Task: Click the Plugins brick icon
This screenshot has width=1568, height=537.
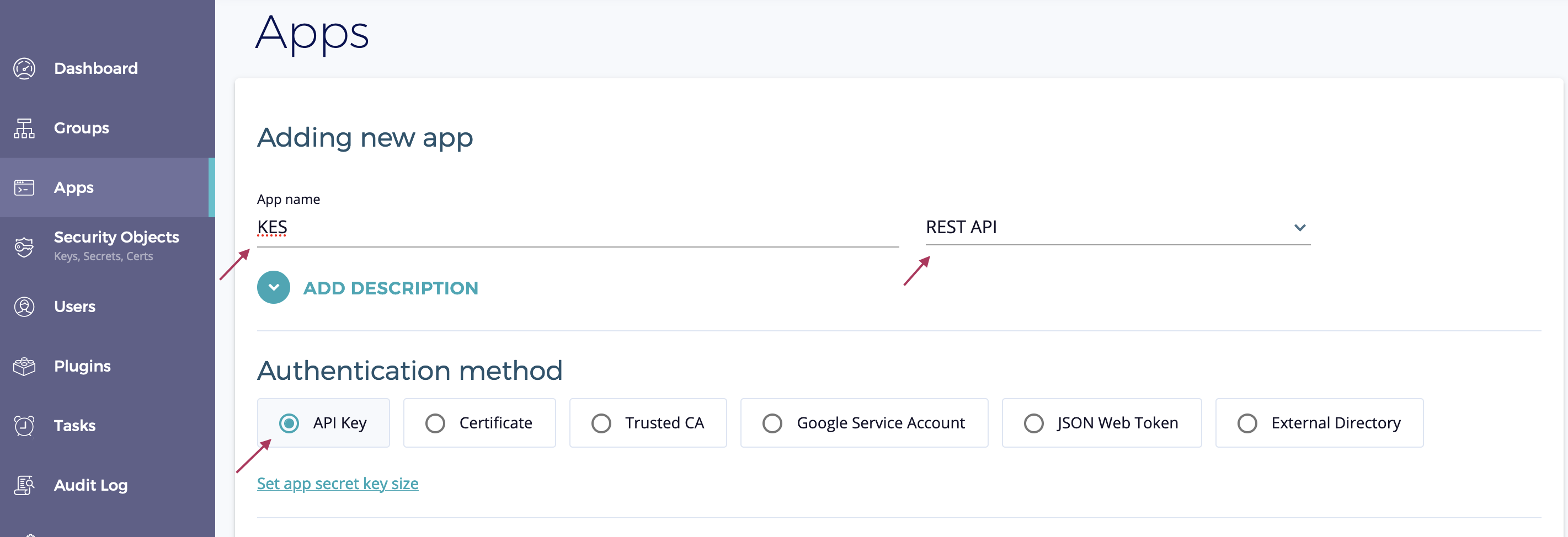Action: click(x=24, y=366)
